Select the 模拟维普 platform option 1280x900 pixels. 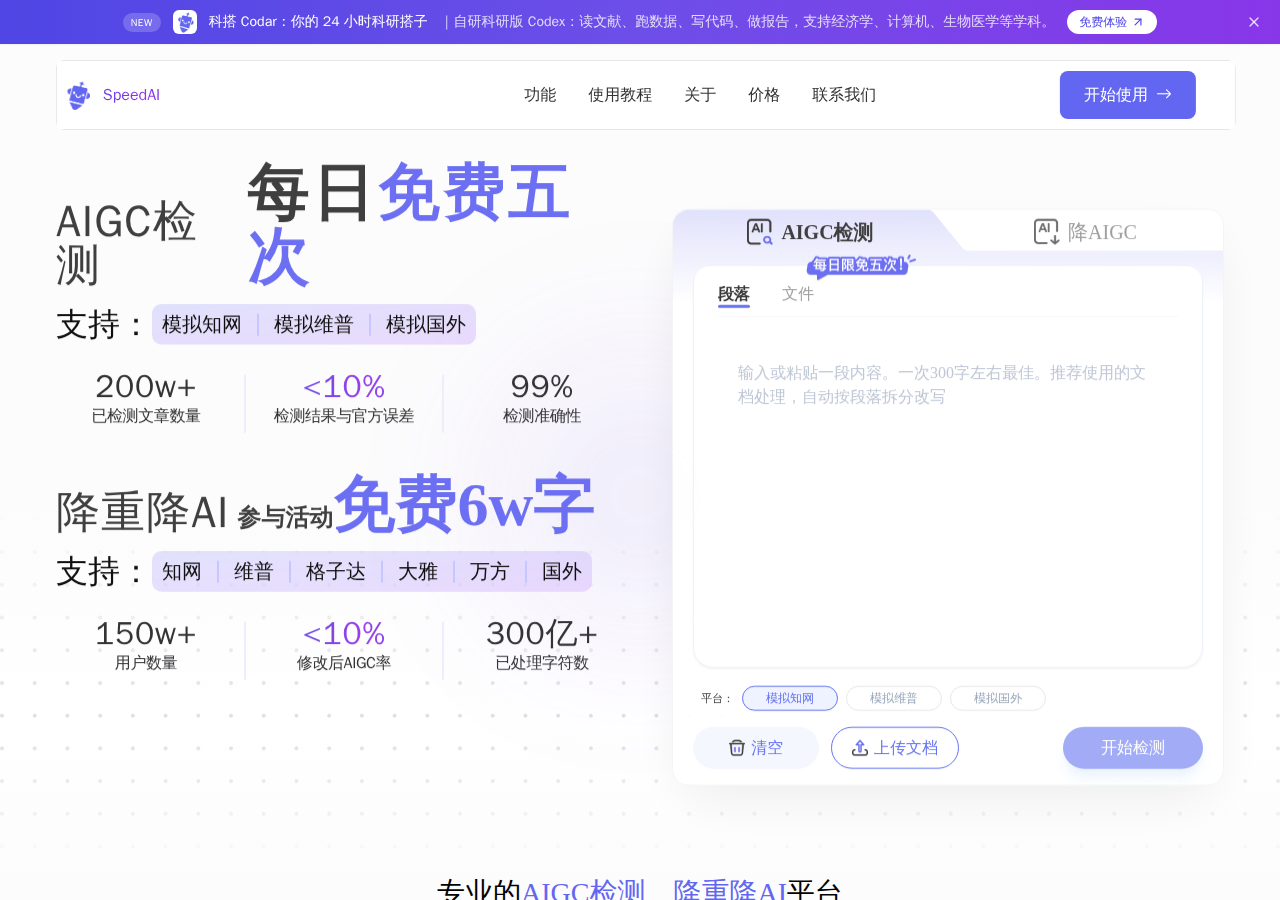coord(894,698)
